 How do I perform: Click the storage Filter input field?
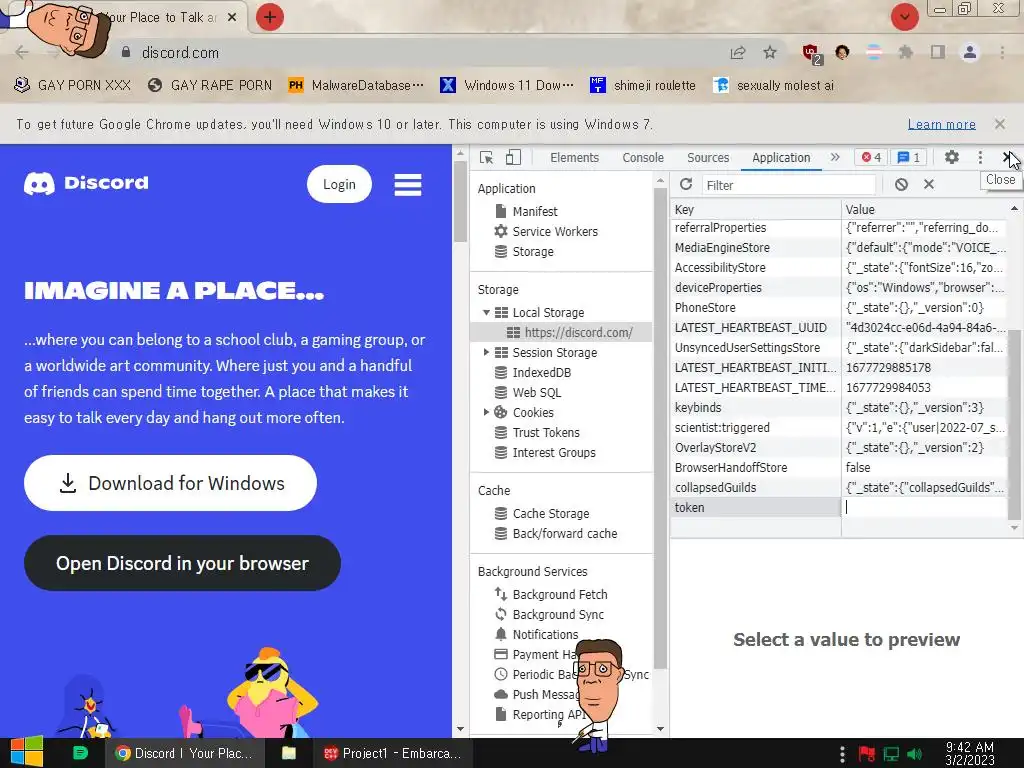pos(789,185)
